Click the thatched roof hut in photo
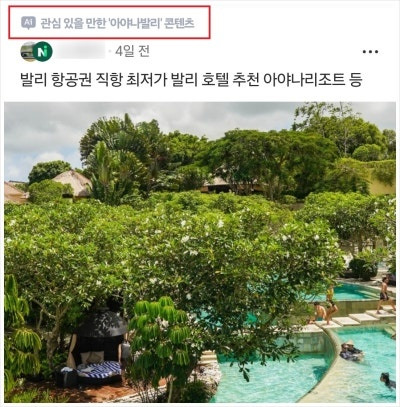This screenshot has height=407, width=400. [x=73, y=183]
